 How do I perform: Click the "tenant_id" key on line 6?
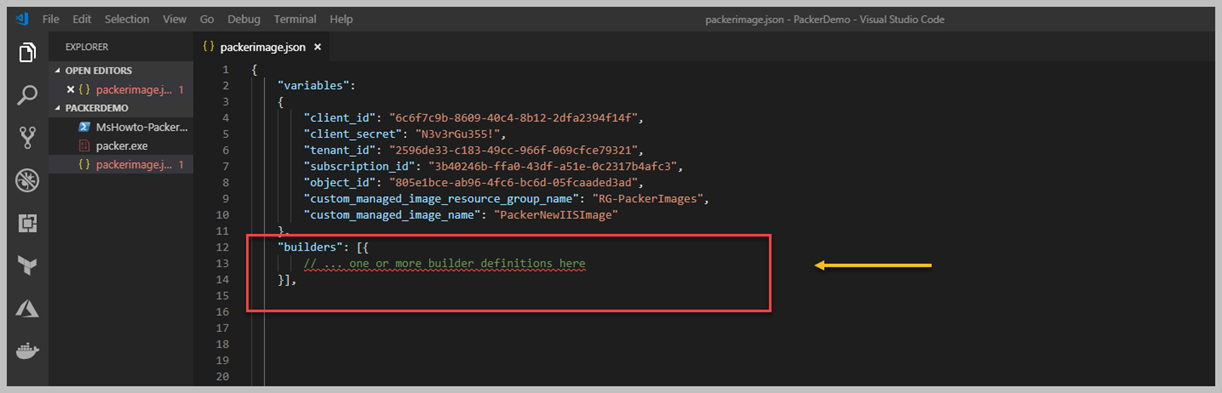click(340, 150)
